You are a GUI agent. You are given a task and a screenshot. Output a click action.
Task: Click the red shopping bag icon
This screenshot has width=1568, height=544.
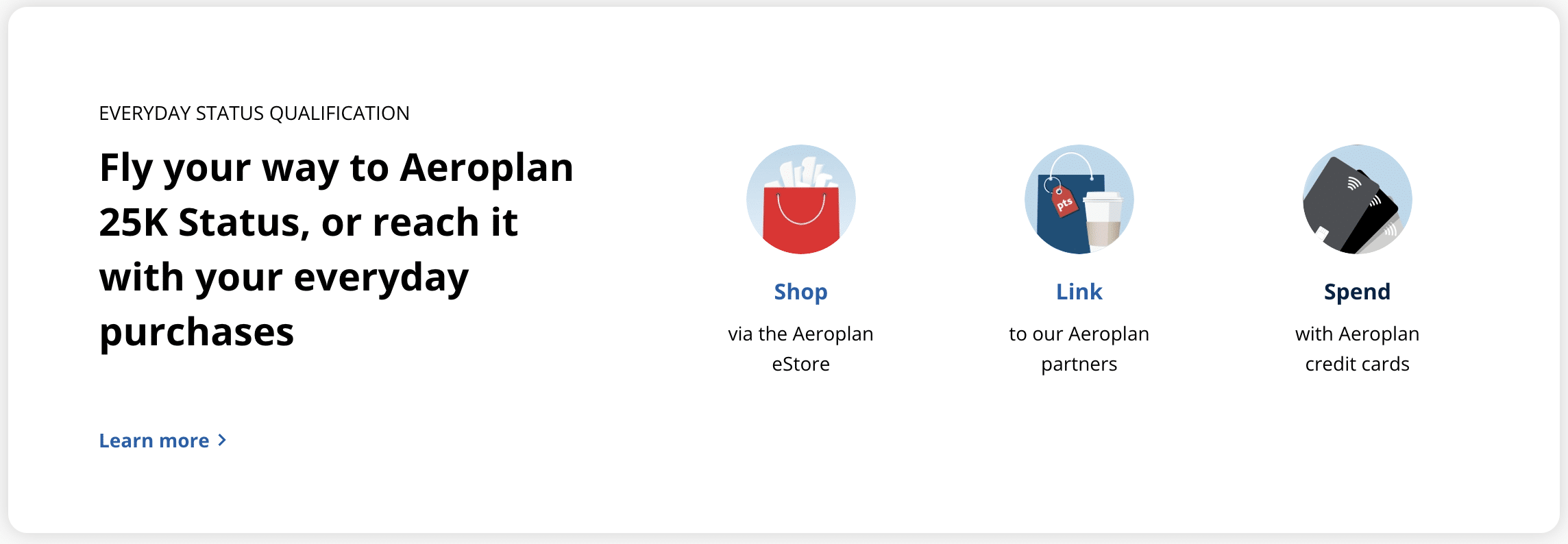click(800, 219)
